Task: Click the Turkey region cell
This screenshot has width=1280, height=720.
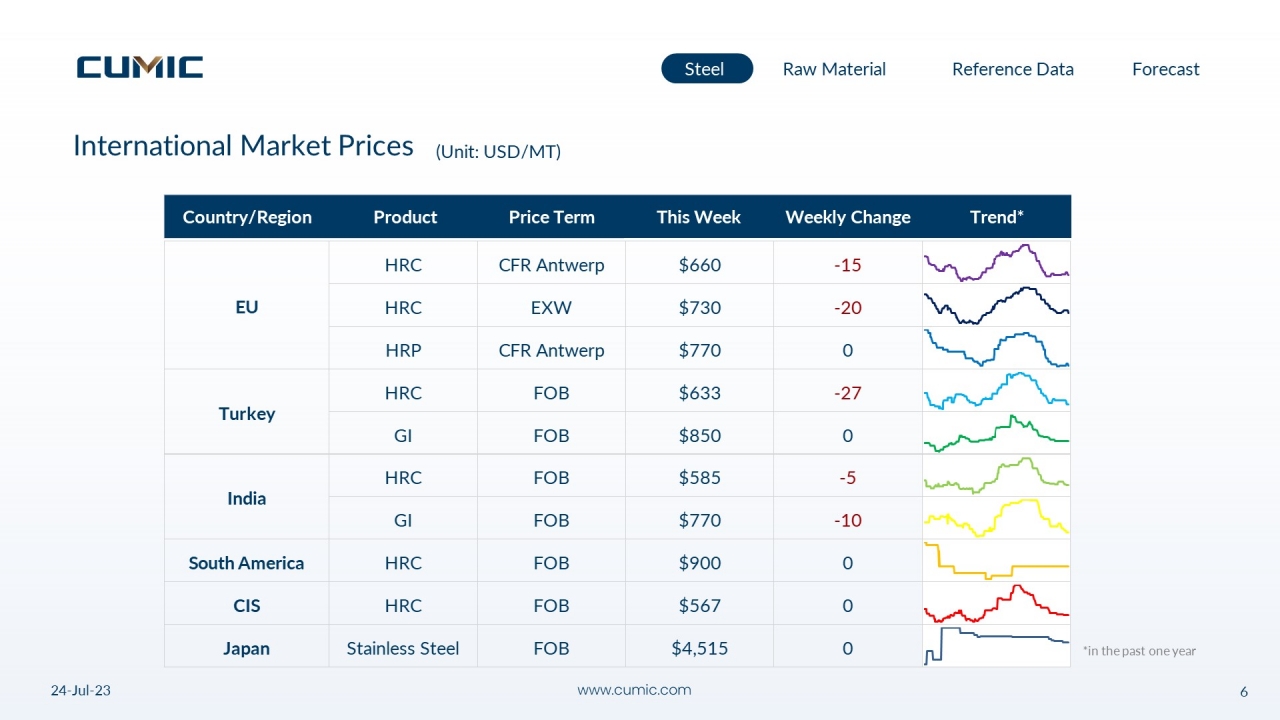Action: pyautogui.click(x=246, y=413)
